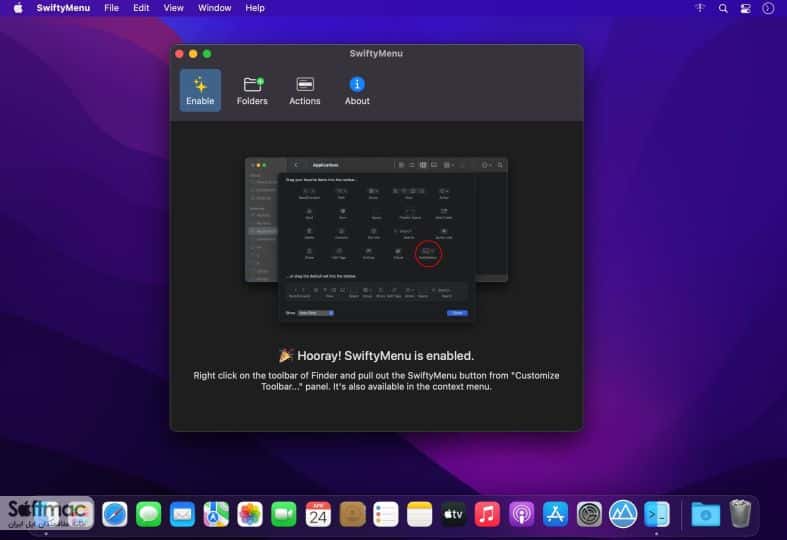The width and height of the screenshot is (787, 540).
Task: Click the menu bar status icon left of Spotlight
Action: tap(700, 8)
